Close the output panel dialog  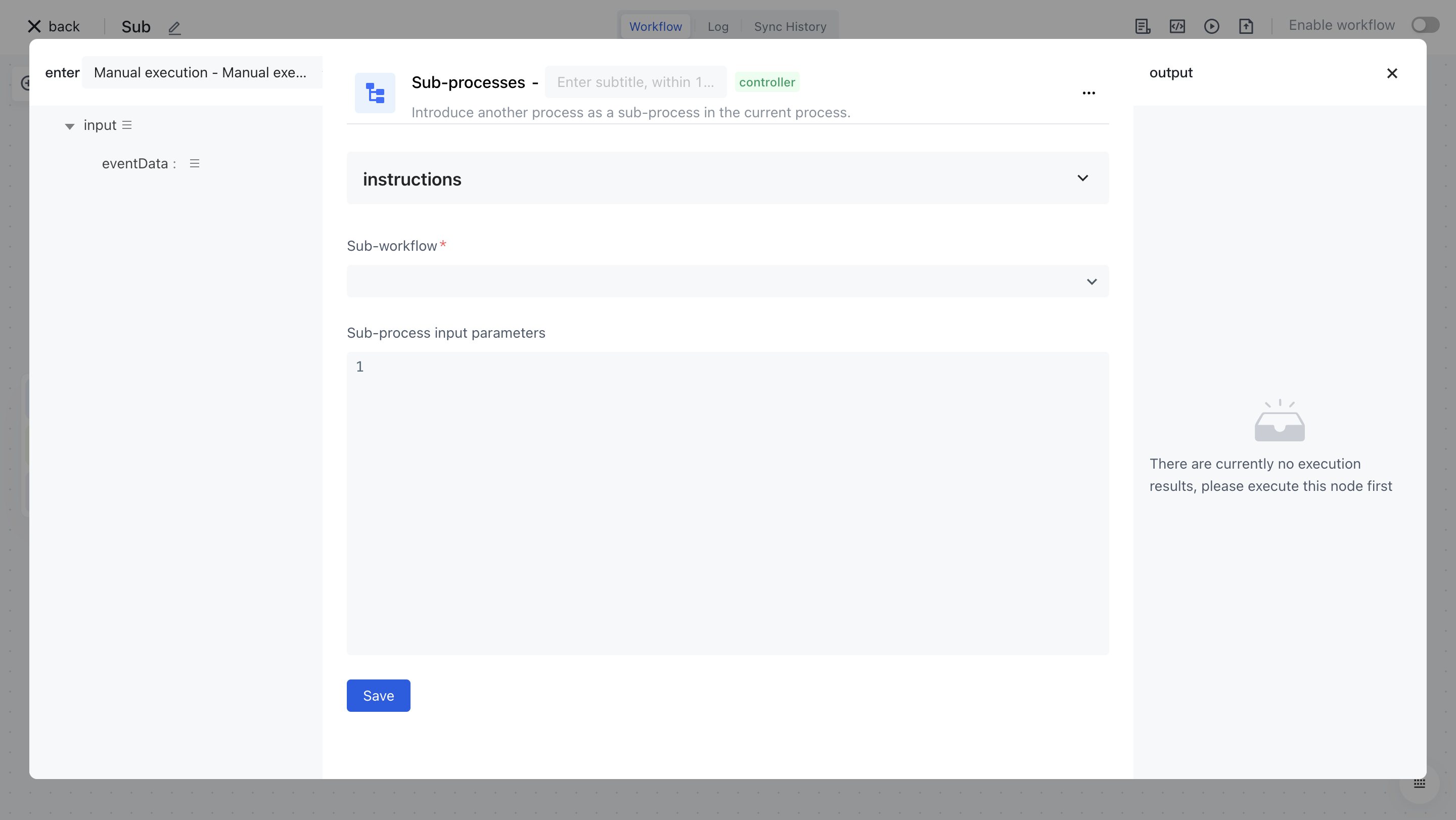click(x=1392, y=73)
